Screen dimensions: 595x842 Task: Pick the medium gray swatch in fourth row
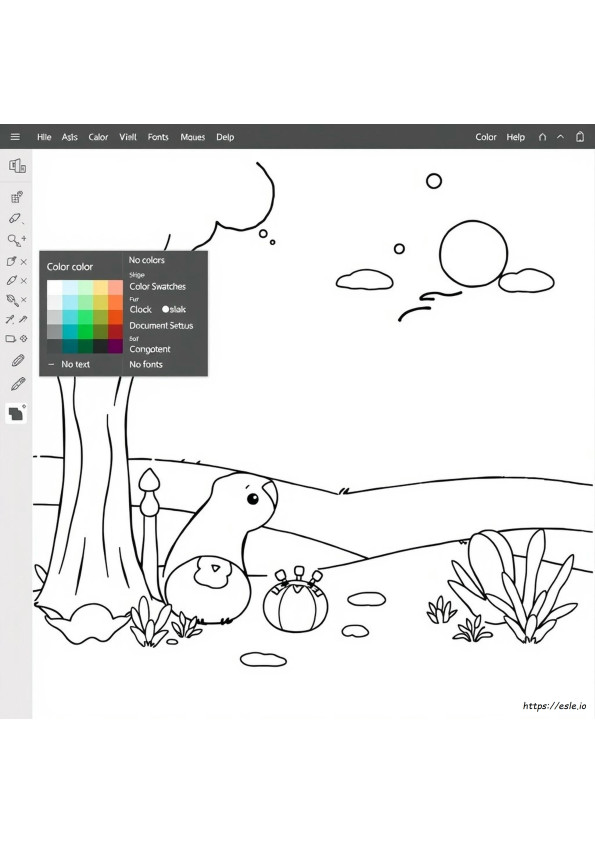point(55,331)
